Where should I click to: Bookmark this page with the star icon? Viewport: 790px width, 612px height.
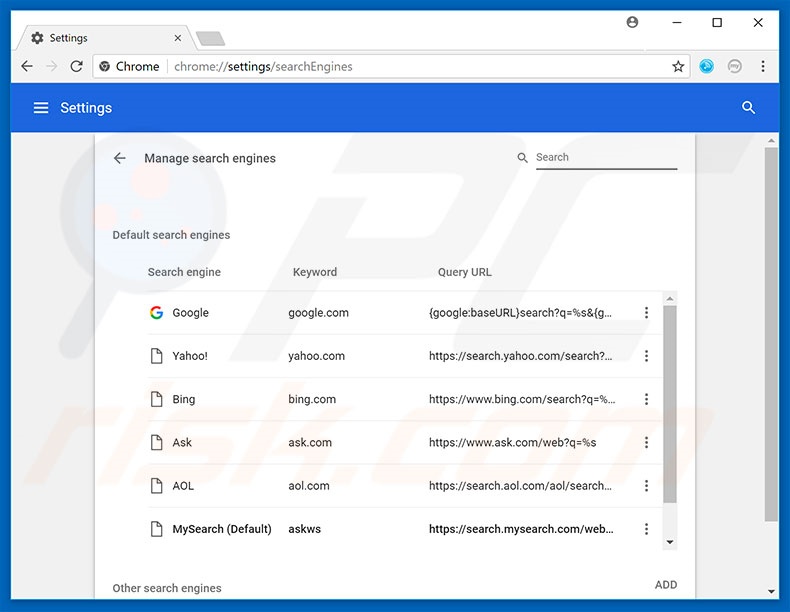coord(678,66)
